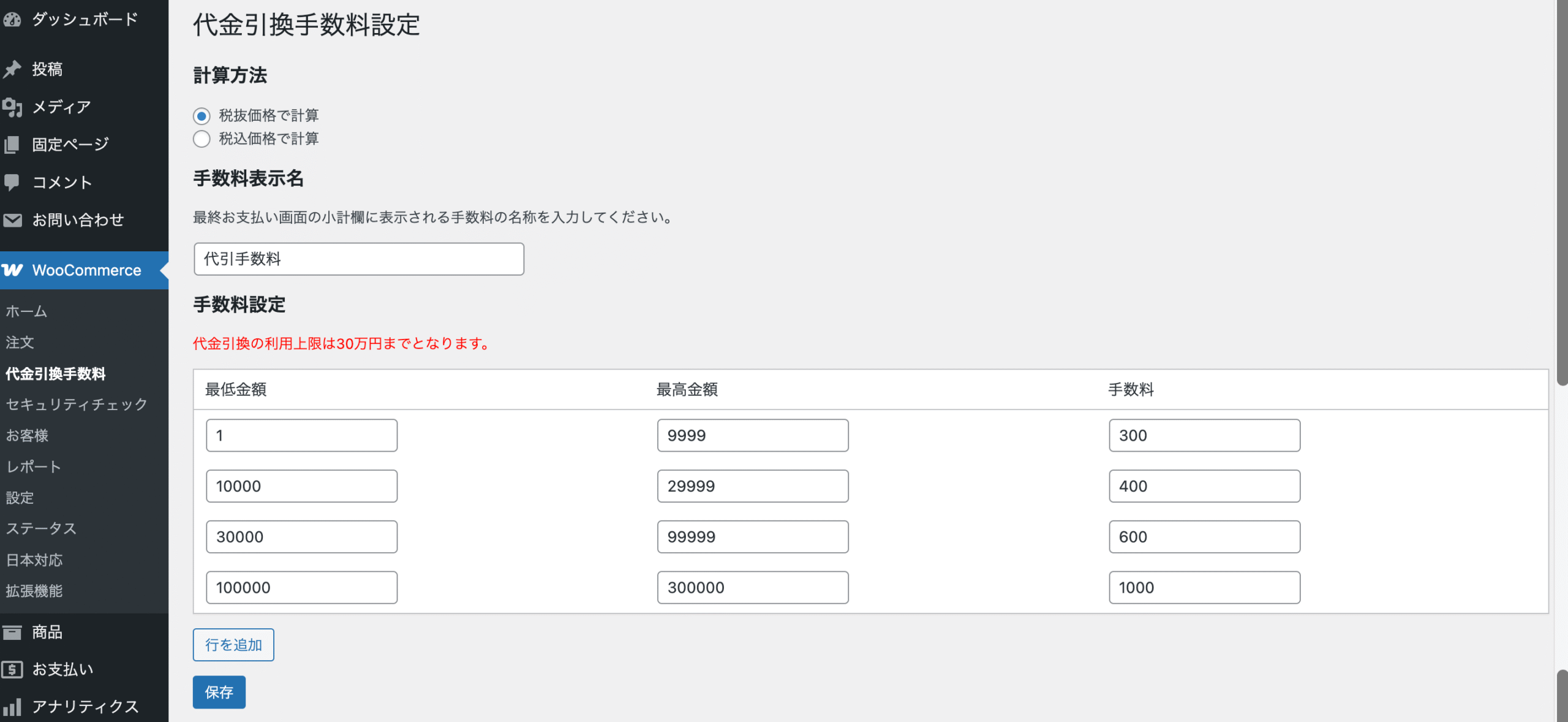The width and height of the screenshot is (1568, 722).
Task: Go to WooCommerce ホーム submenu
Action: 26,311
